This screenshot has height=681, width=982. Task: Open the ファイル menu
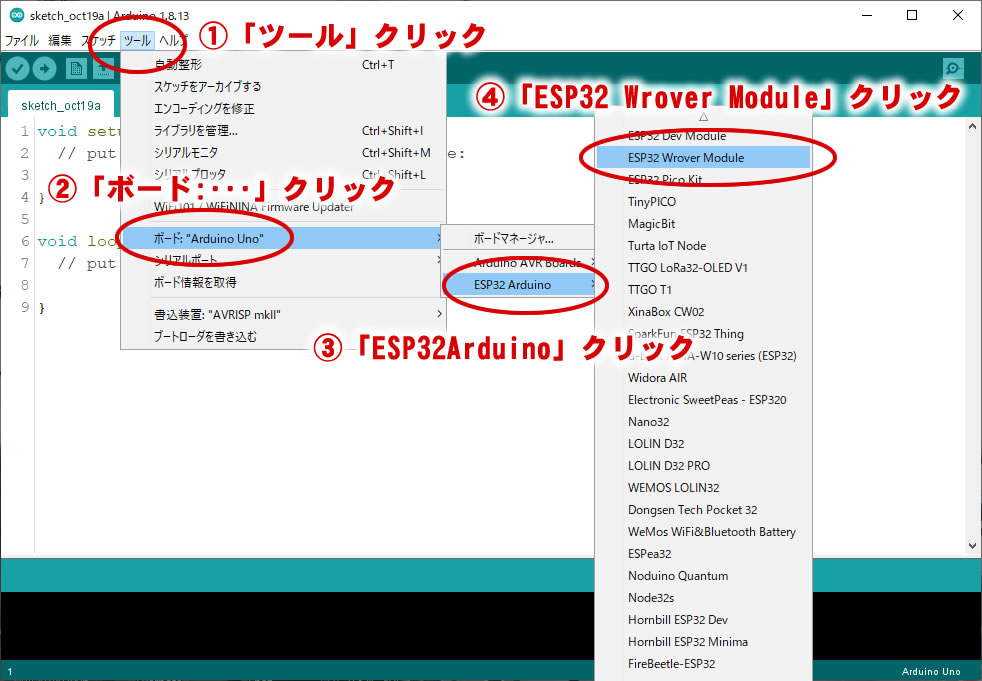coord(22,41)
